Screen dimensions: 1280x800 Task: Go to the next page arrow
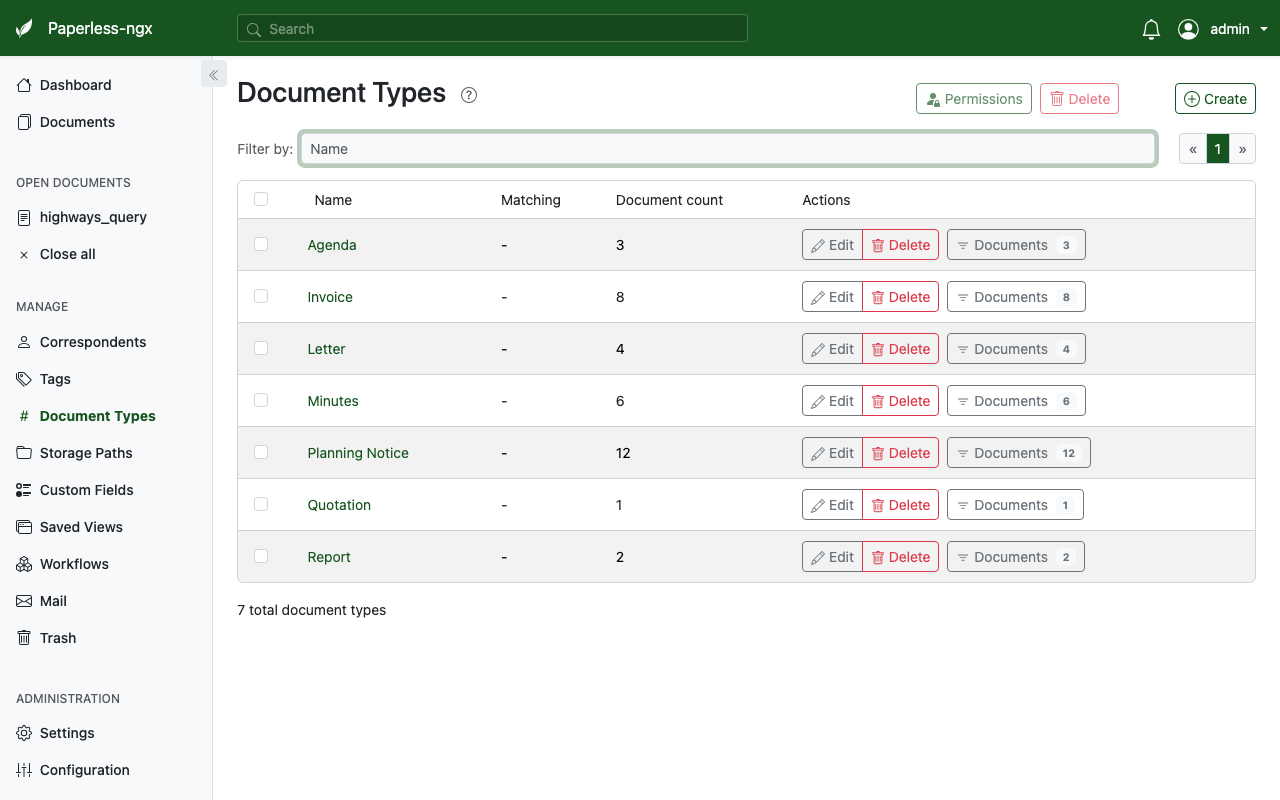tap(1243, 149)
